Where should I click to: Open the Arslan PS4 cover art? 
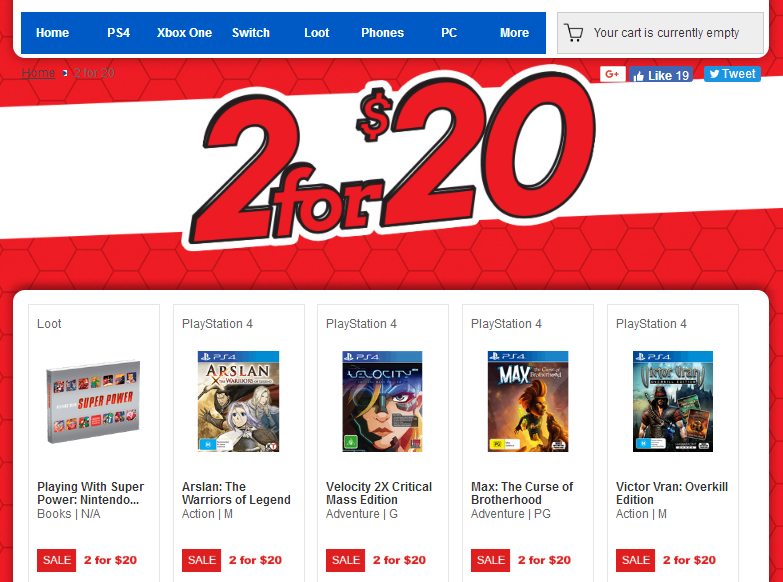(x=238, y=401)
